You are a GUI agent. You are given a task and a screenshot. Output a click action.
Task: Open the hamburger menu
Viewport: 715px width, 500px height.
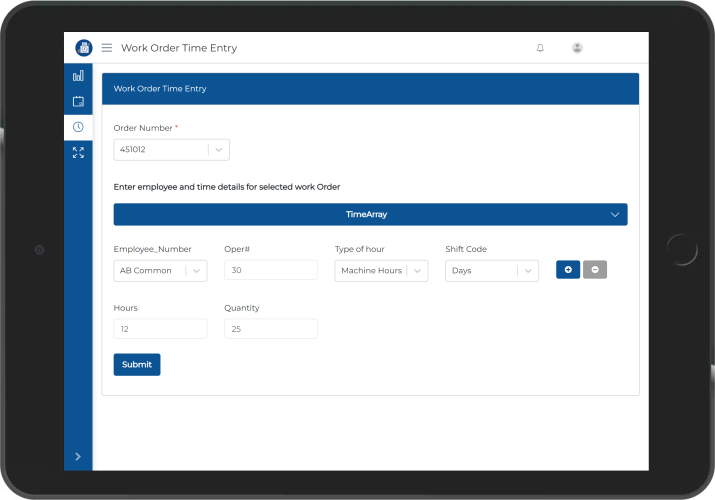coord(107,47)
